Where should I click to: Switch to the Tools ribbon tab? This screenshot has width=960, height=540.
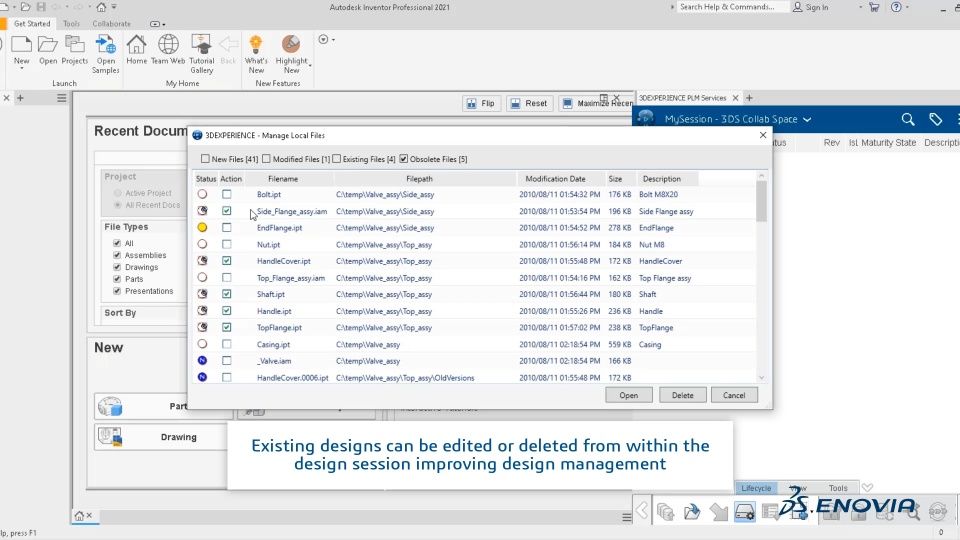click(x=71, y=24)
